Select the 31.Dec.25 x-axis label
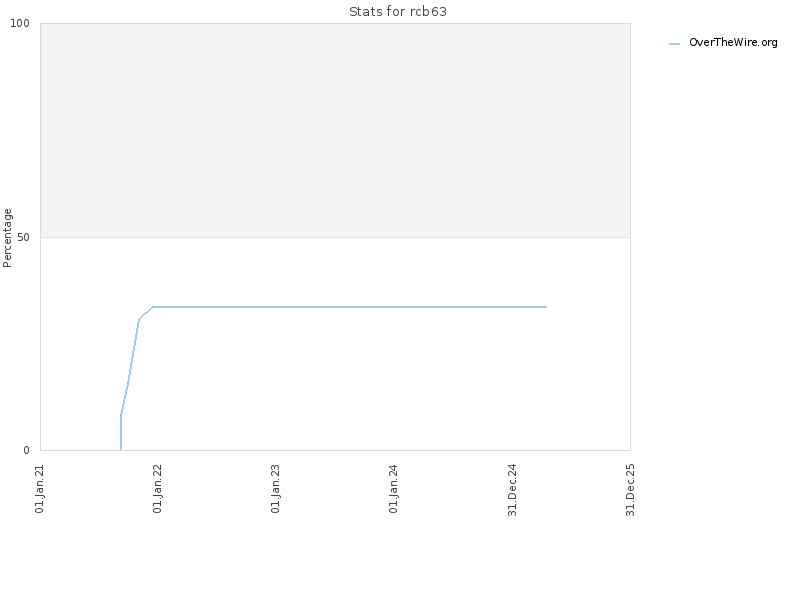The height and width of the screenshot is (600, 800). tap(630, 490)
